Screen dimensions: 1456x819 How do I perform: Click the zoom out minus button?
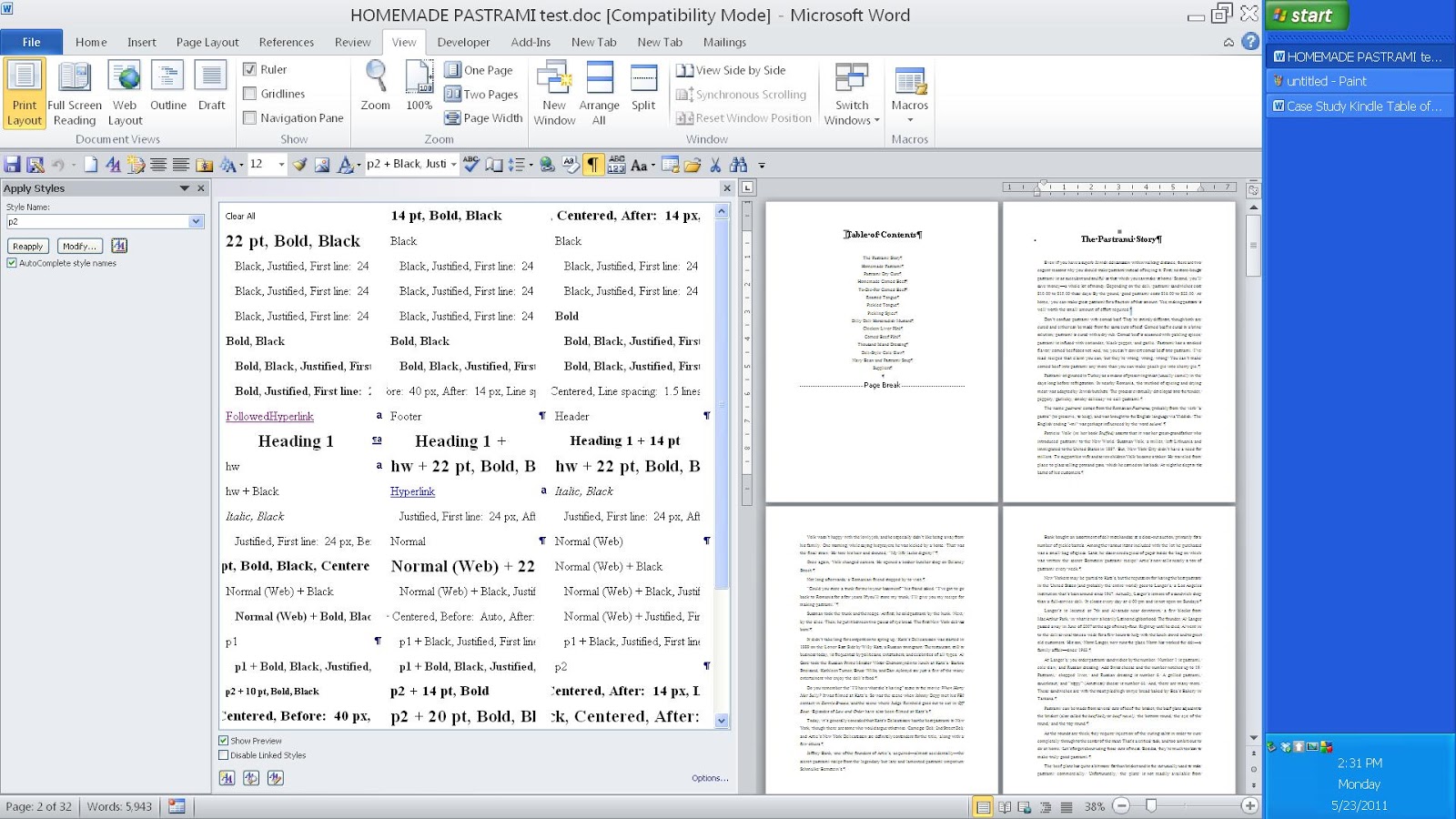(1121, 806)
